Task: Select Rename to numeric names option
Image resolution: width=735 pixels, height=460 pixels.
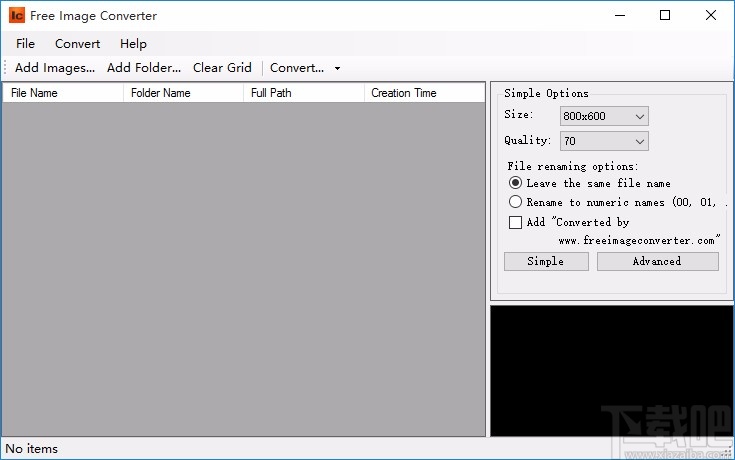Action: 618,202
